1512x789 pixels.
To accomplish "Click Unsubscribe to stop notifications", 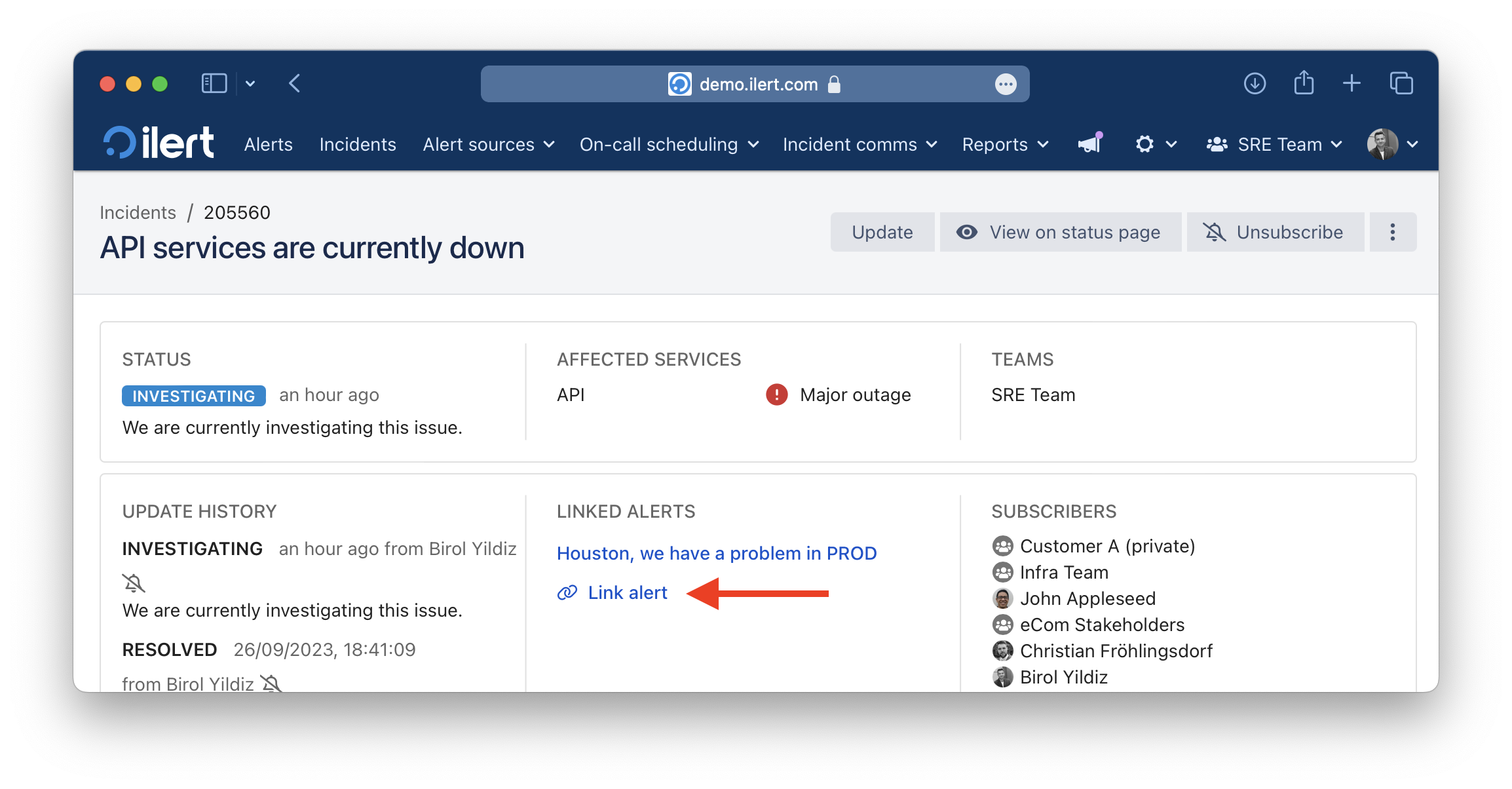I will click(1275, 232).
